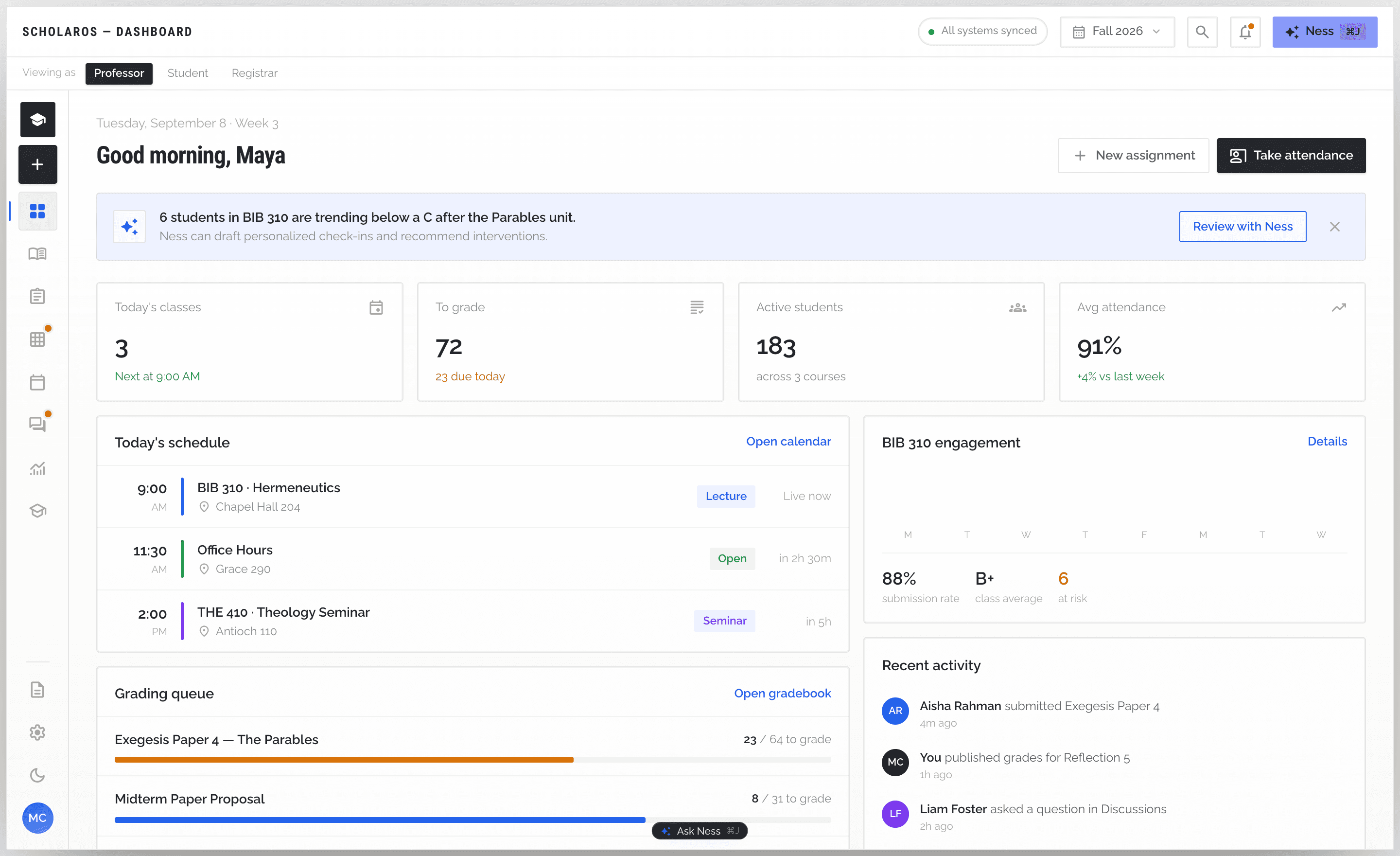Open the settings gear icon in sidebar
The width and height of the screenshot is (1400, 856).
click(37, 732)
